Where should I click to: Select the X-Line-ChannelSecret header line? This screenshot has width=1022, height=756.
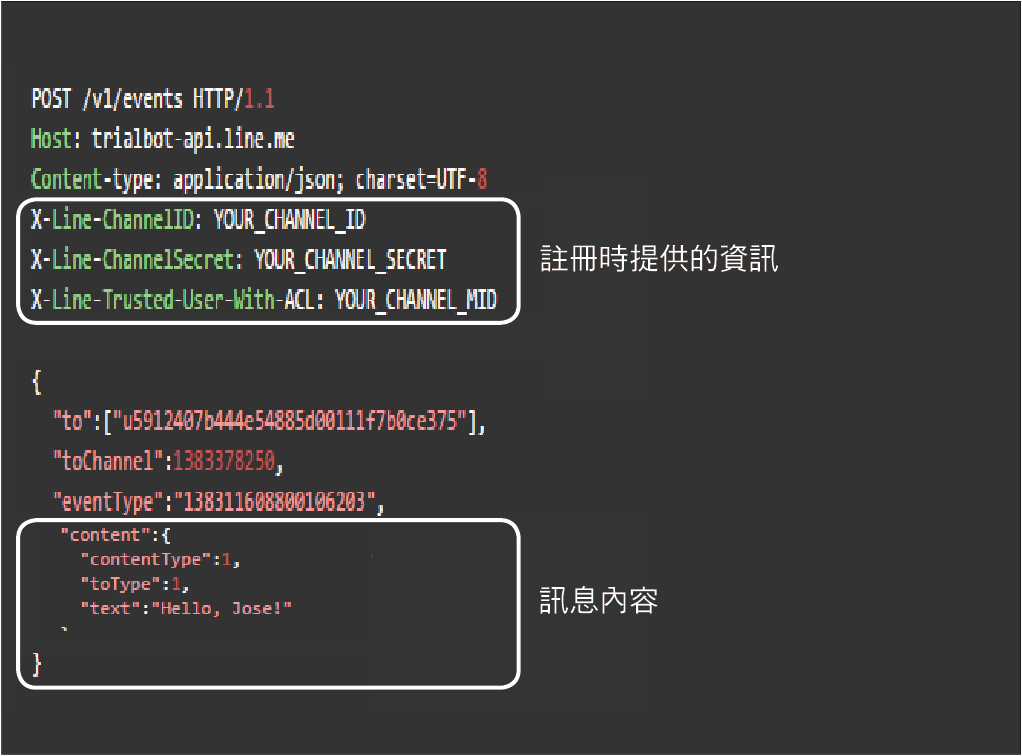[x=239, y=260]
